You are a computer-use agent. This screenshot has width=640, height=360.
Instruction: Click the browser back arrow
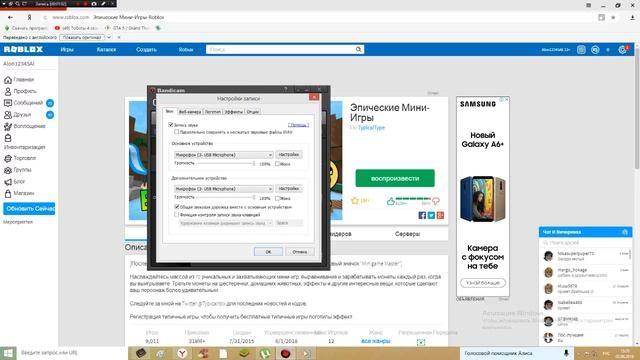(x=10, y=17)
